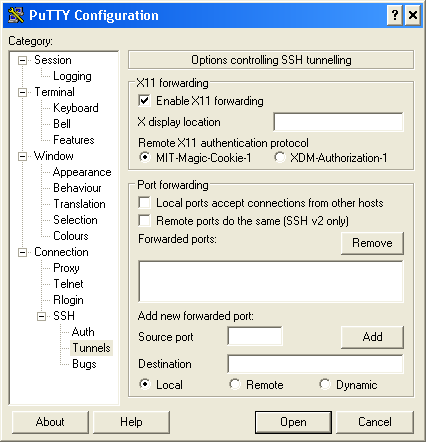
Task: Check Remote ports do the same option
Action: (144, 221)
